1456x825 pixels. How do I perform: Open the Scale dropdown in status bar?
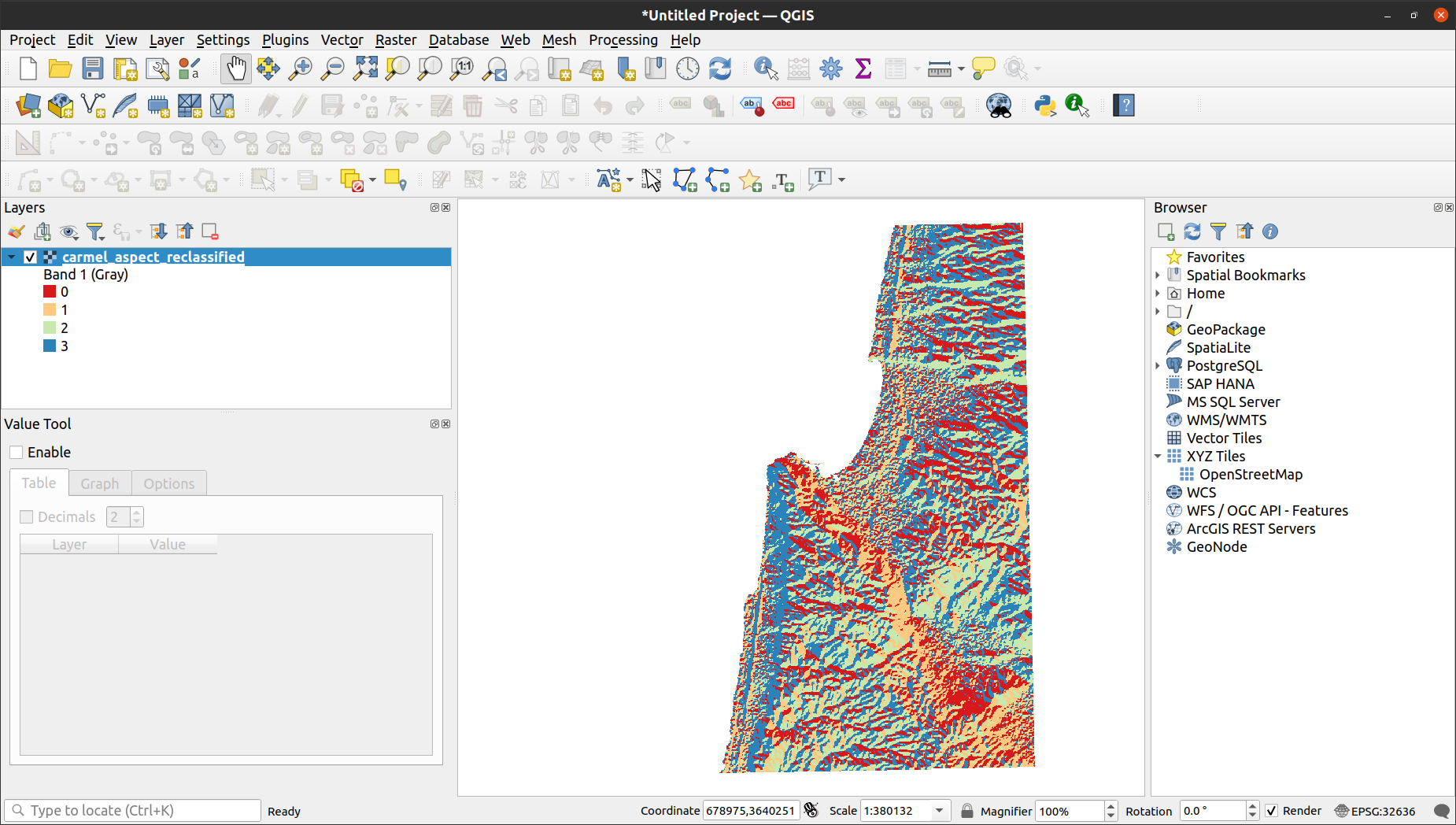(x=939, y=811)
